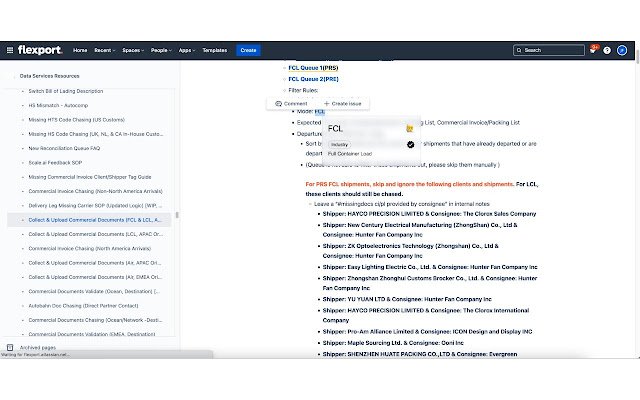Open the notifications bell icon
Viewport: 640px width, 400px height.
593,50
